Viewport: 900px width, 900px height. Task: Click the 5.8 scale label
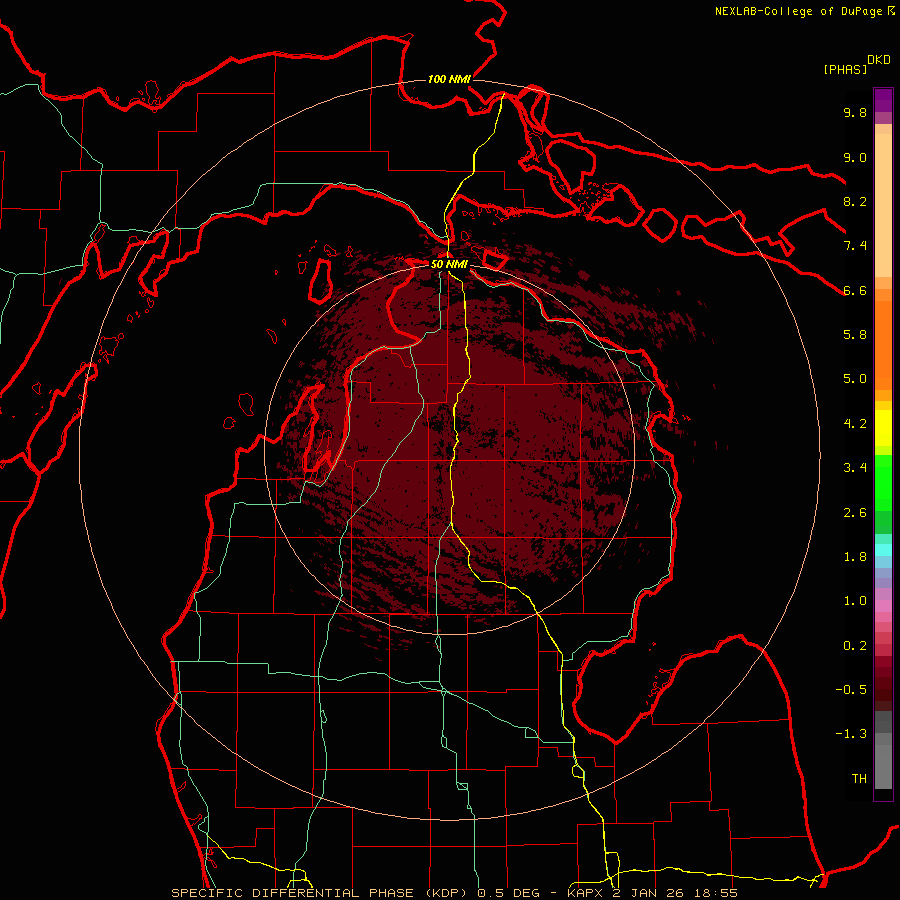855,335
